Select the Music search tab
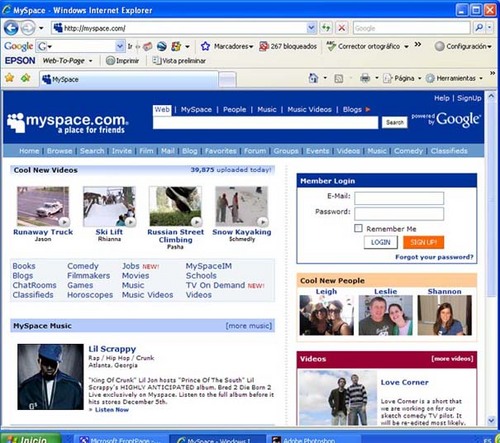 point(267,109)
